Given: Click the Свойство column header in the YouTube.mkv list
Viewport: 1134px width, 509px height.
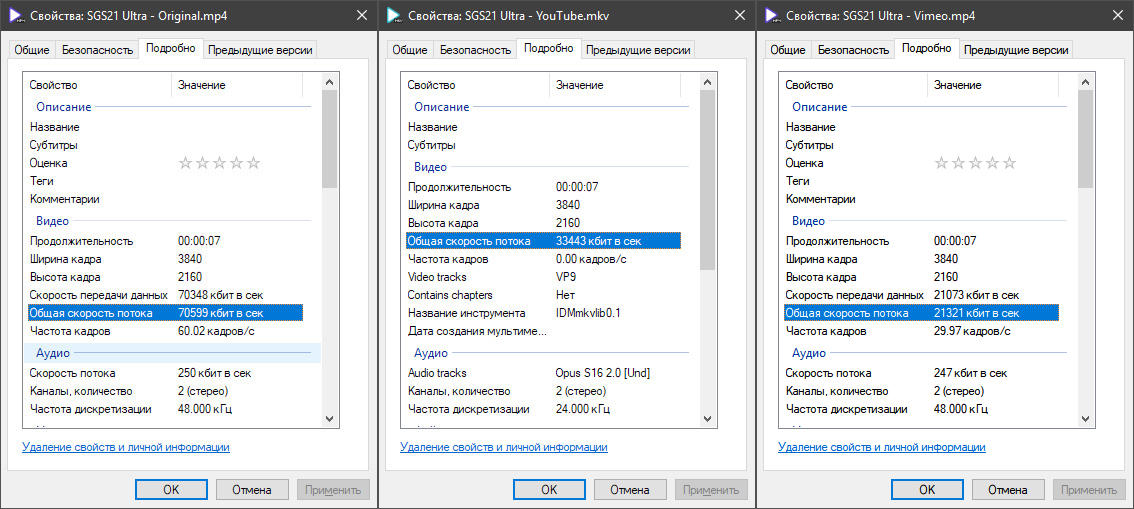Looking at the screenshot, I should [x=430, y=85].
